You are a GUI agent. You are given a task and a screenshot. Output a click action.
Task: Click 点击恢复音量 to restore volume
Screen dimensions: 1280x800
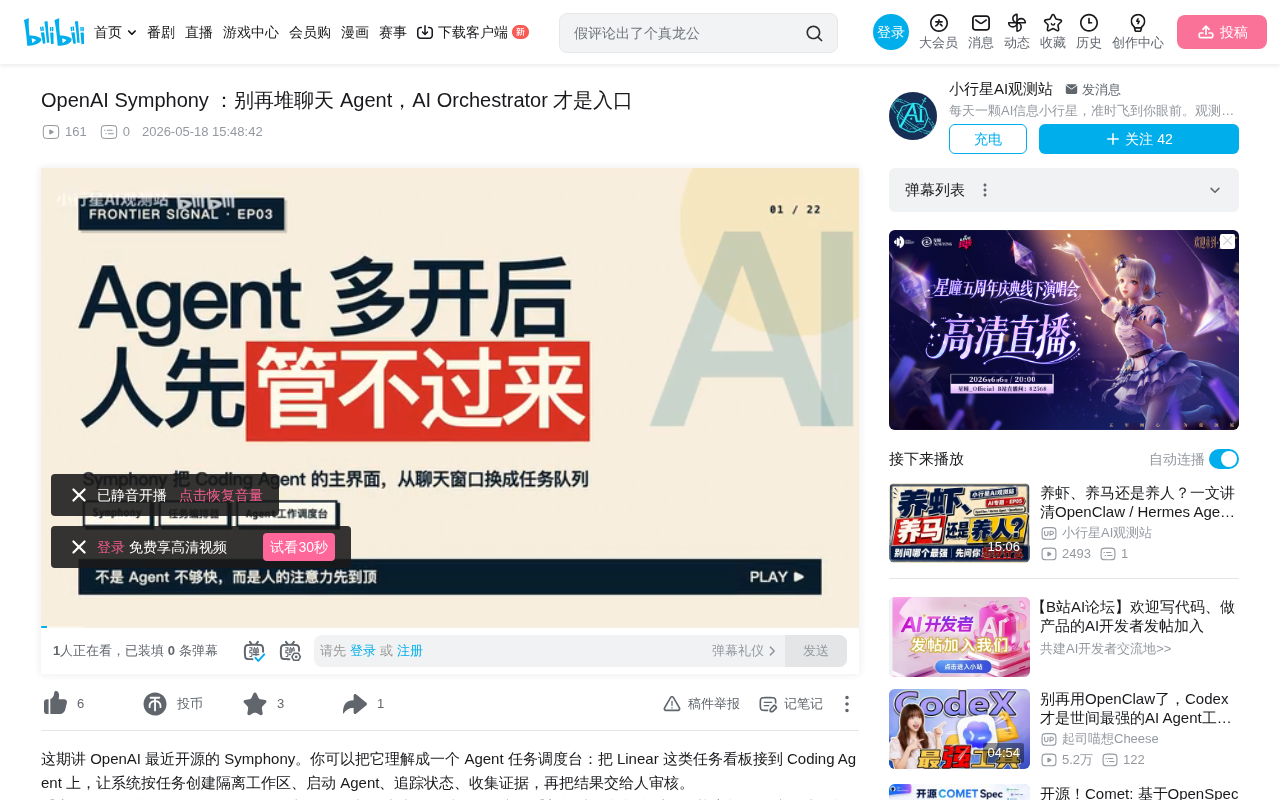click(x=221, y=495)
